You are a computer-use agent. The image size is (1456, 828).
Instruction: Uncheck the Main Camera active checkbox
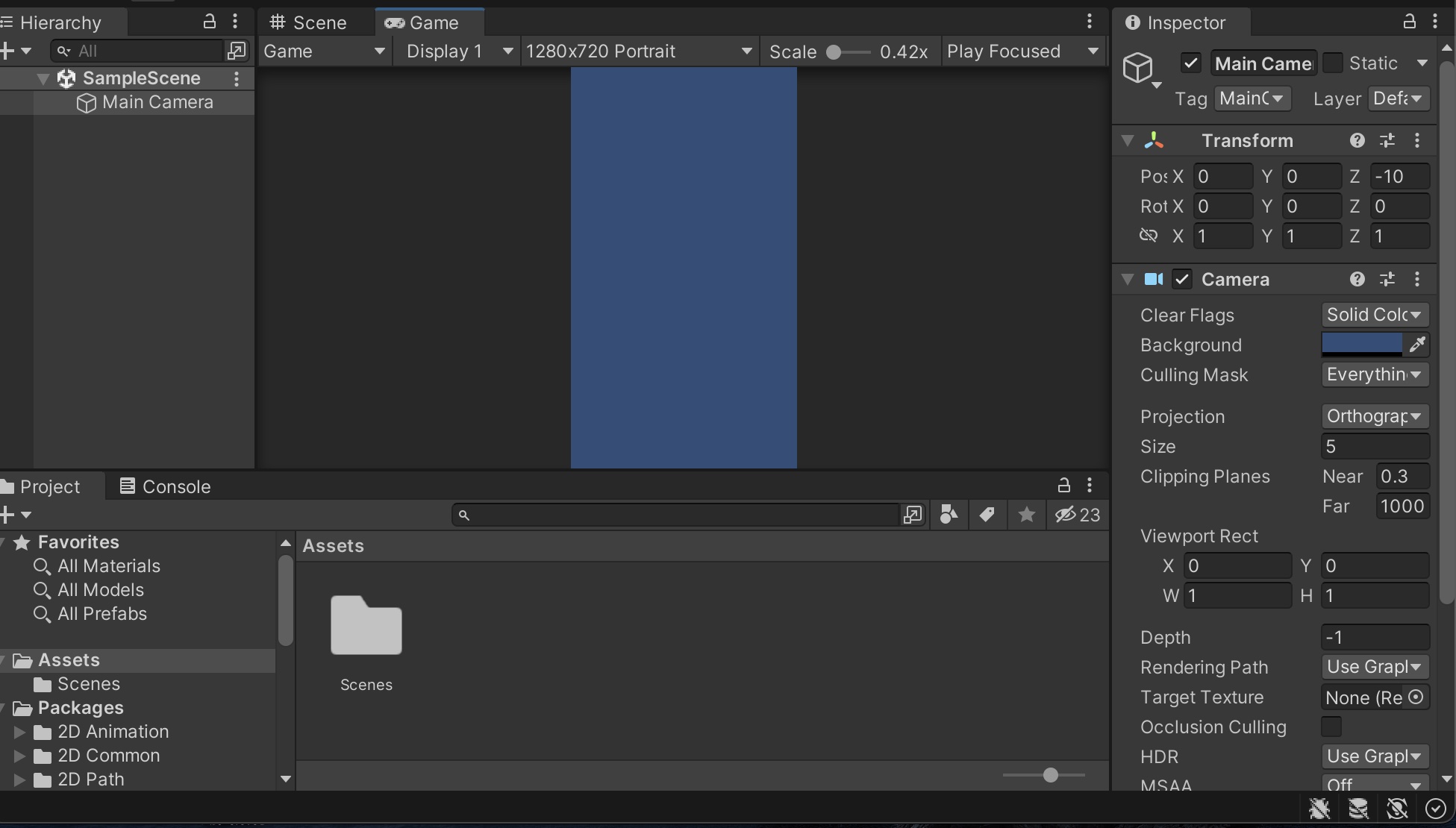tap(1190, 63)
